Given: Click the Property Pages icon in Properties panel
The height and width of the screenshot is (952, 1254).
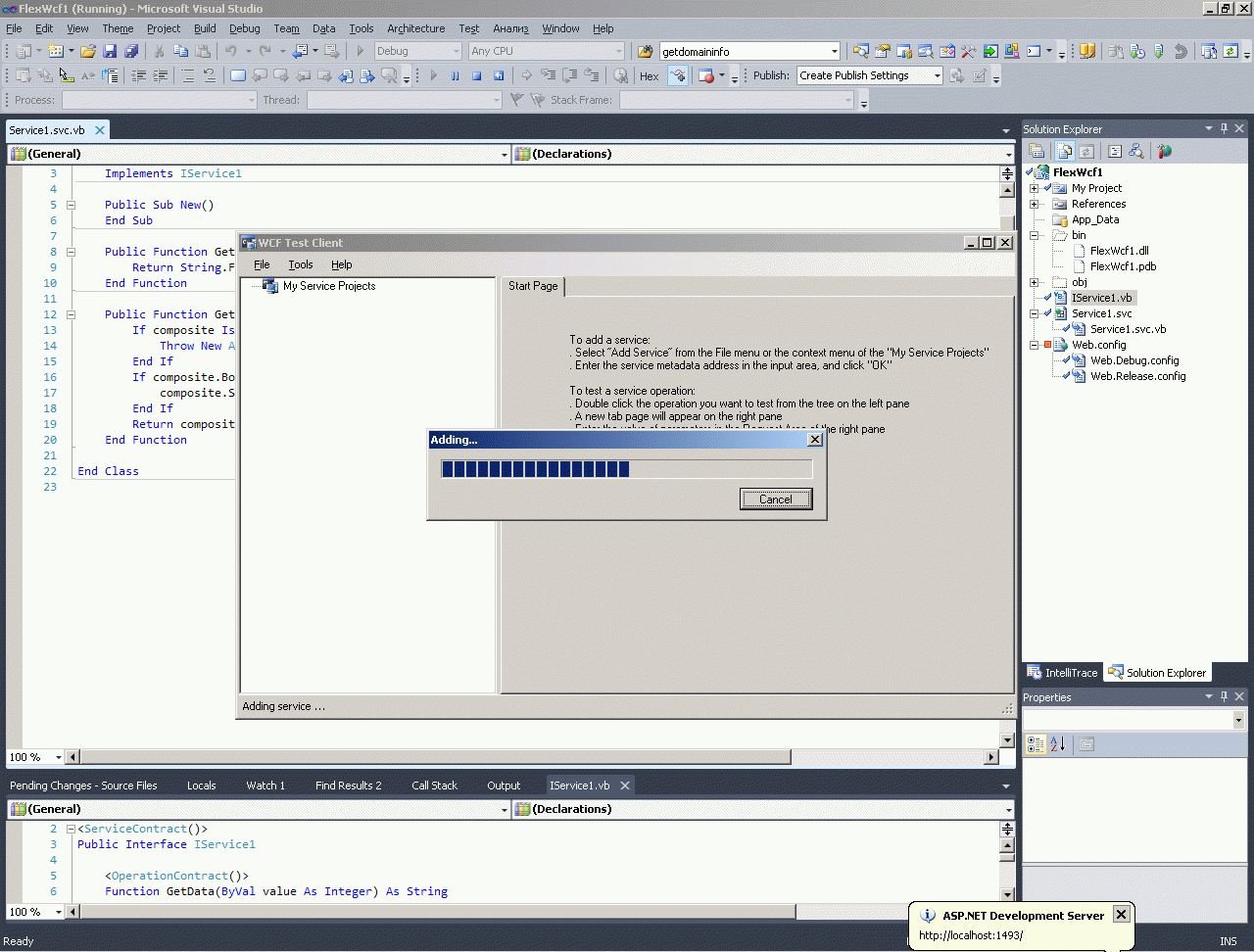Looking at the screenshot, I should point(1086,744).
